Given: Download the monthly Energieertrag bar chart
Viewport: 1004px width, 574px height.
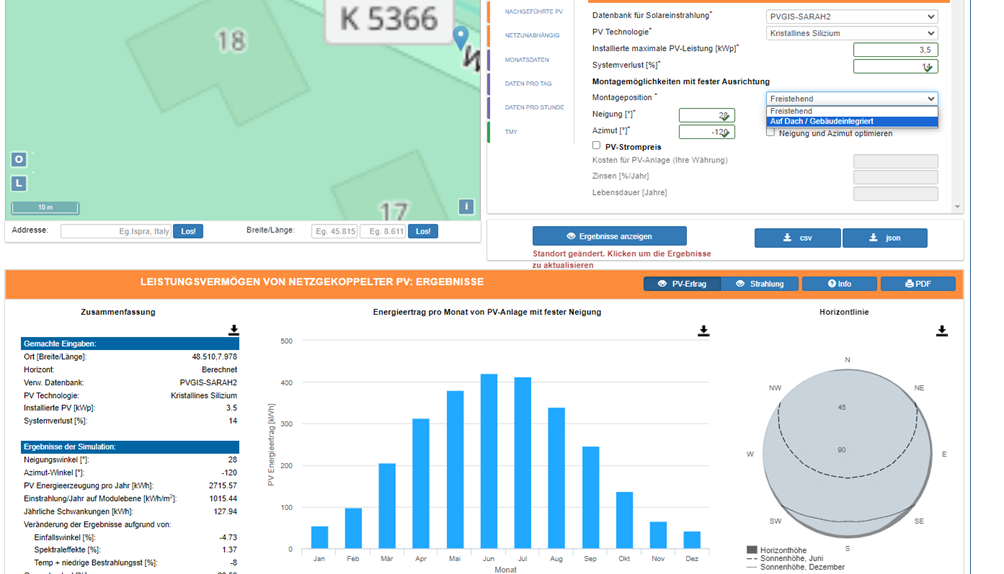Looking at the screenshot, I should tap(704, 331).
